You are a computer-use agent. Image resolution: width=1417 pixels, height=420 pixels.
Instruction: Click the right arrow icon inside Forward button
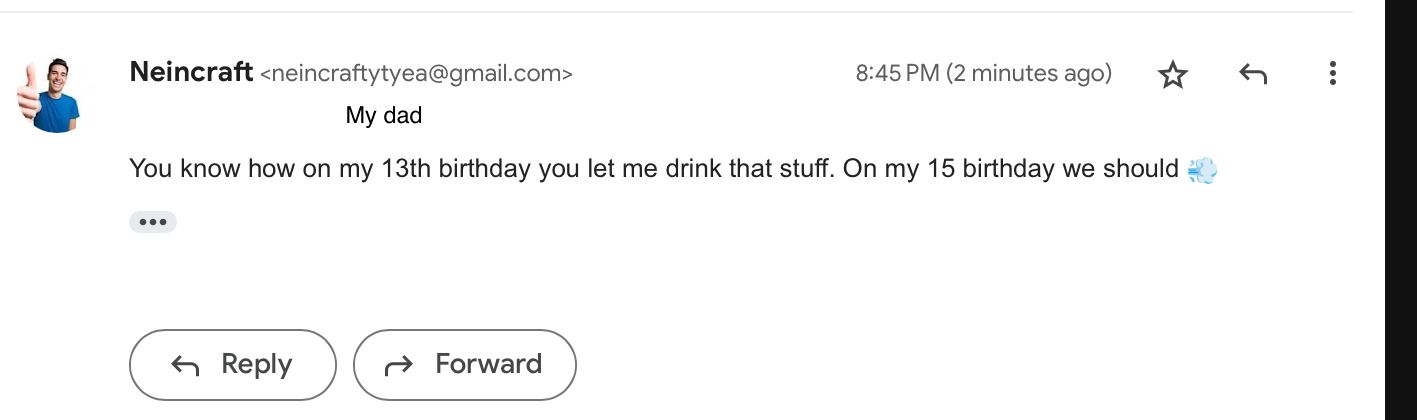pos(399,367)
